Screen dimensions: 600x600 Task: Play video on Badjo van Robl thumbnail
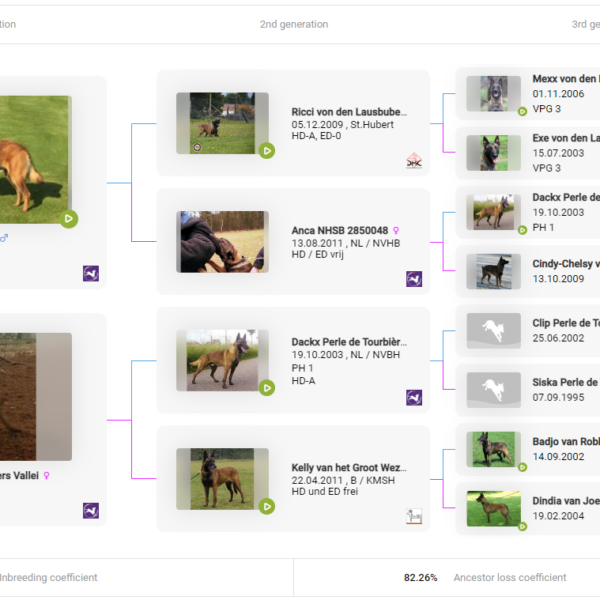coord(522,467)
